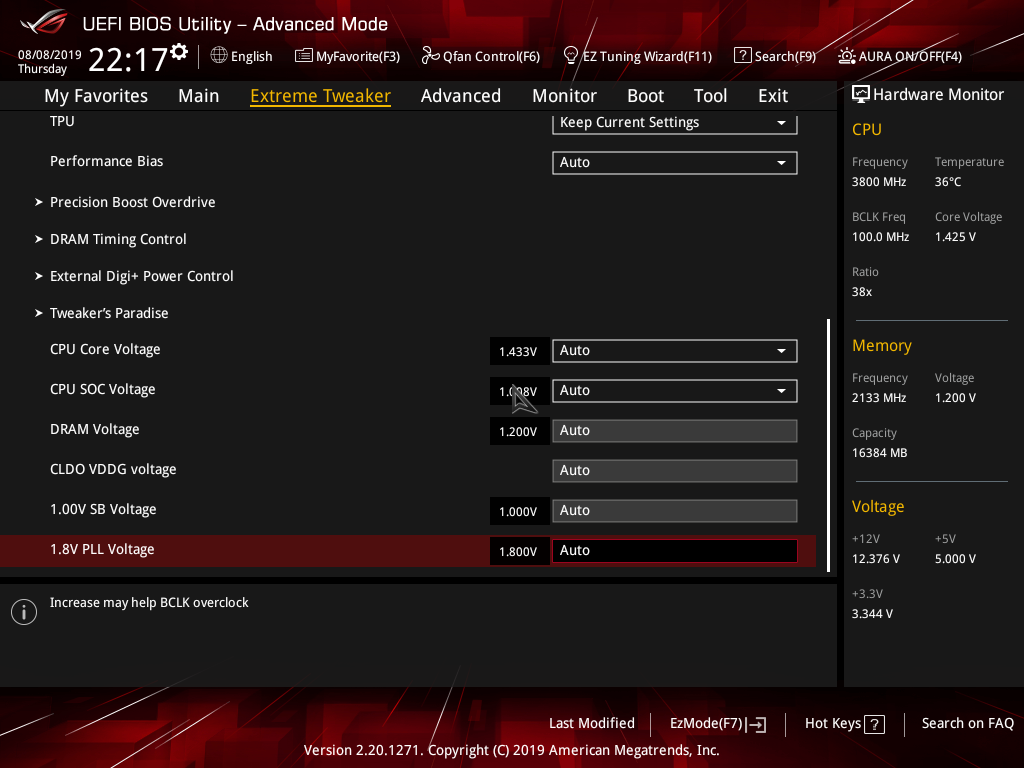
Task: Expand DRAM Timing Control
Action: click(117, 239)
